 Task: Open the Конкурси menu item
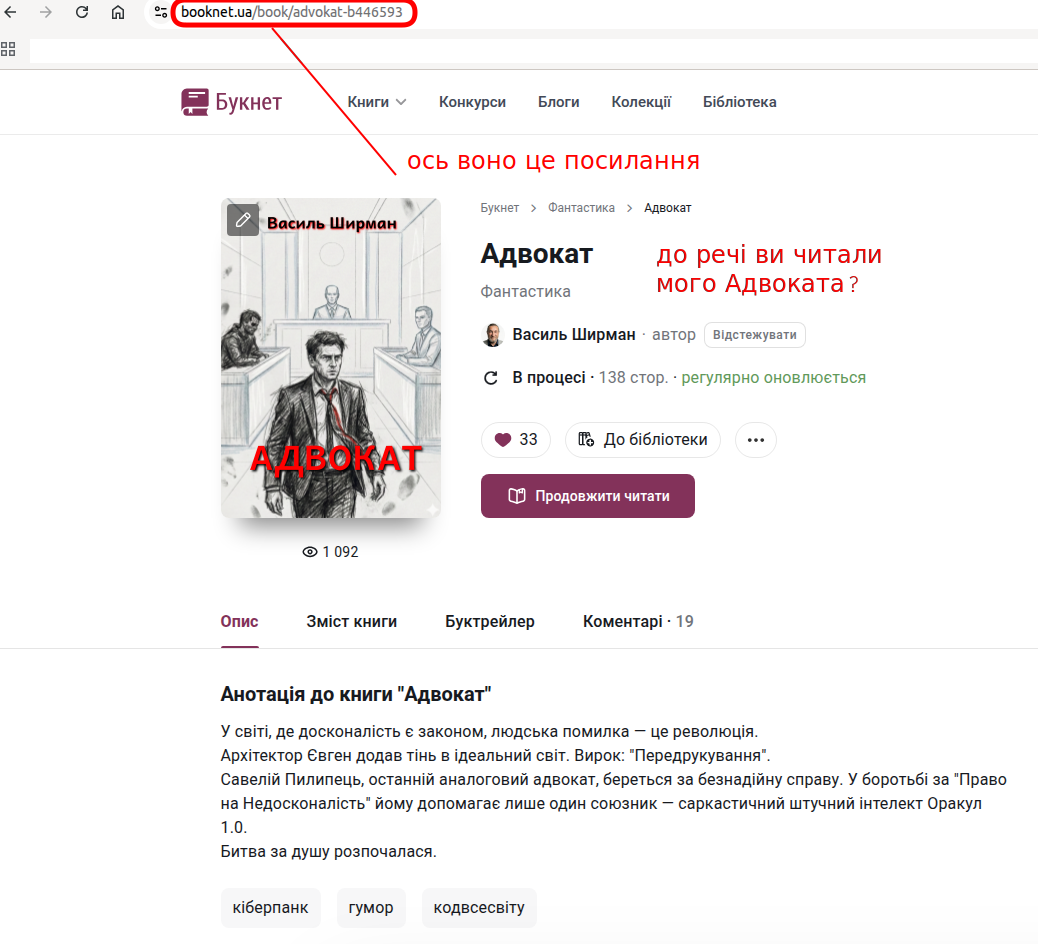click(x=472, y=102)
